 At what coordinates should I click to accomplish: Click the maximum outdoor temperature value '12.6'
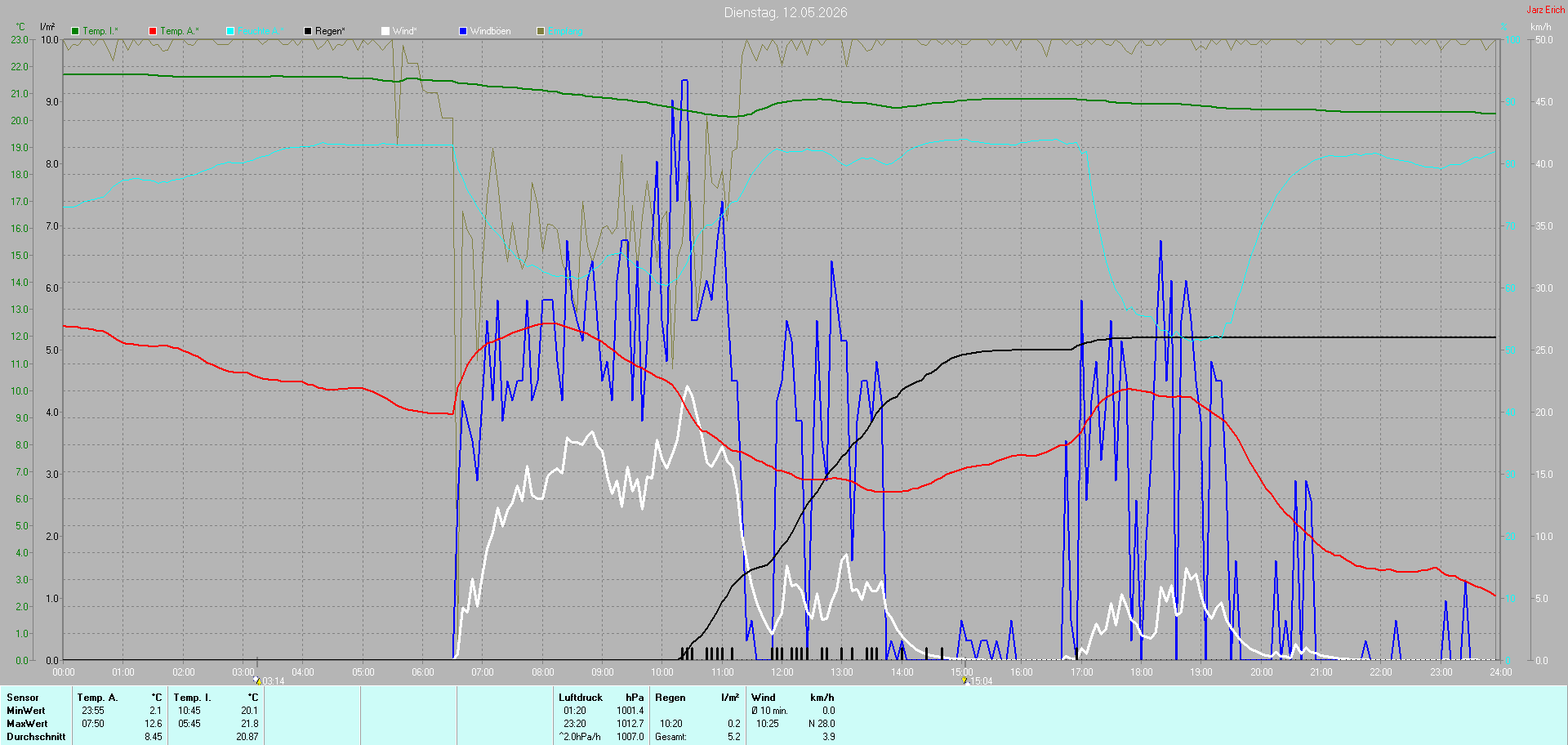tap(154, 724)
